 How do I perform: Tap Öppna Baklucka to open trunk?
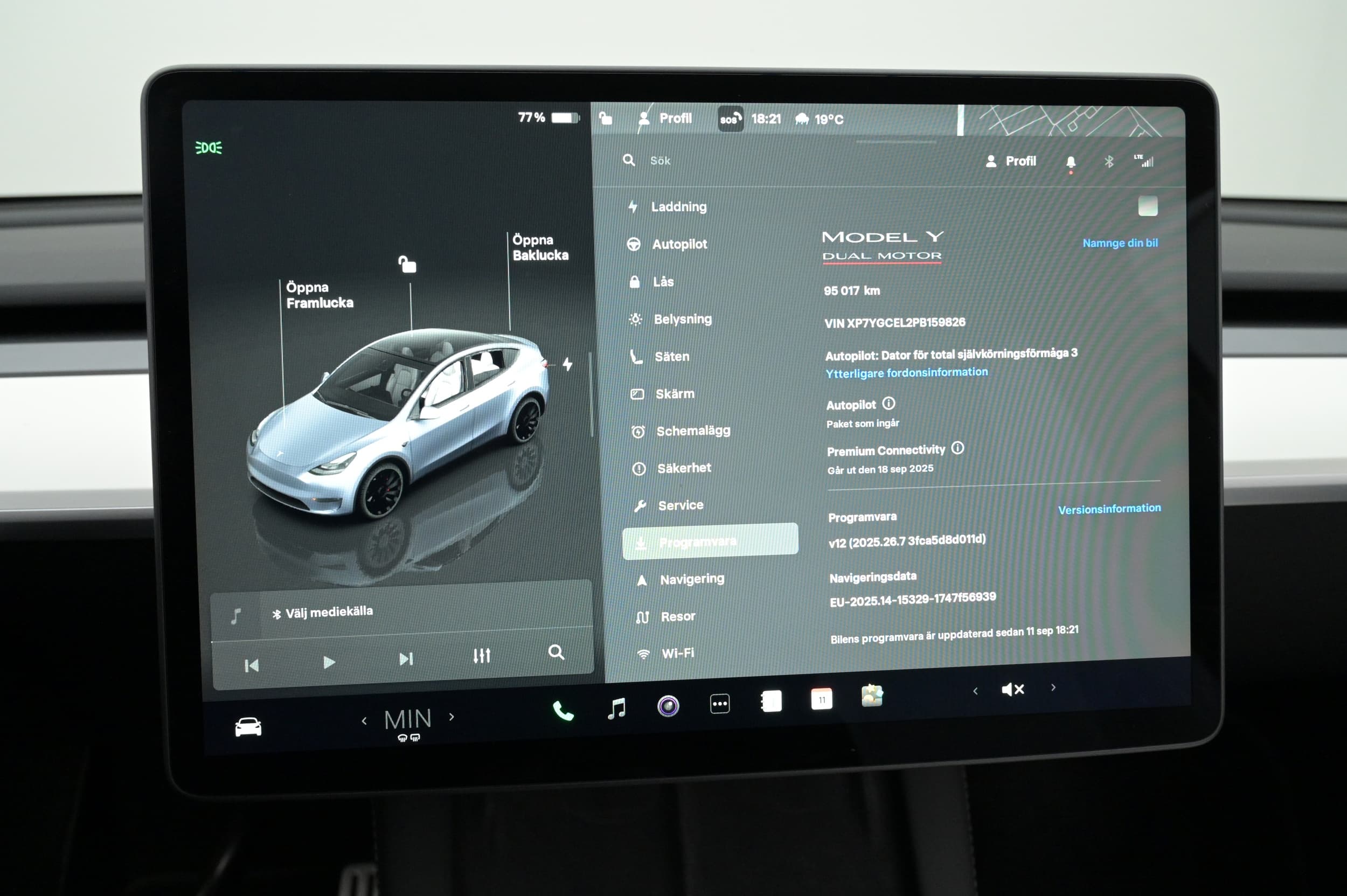click(540, 247)
